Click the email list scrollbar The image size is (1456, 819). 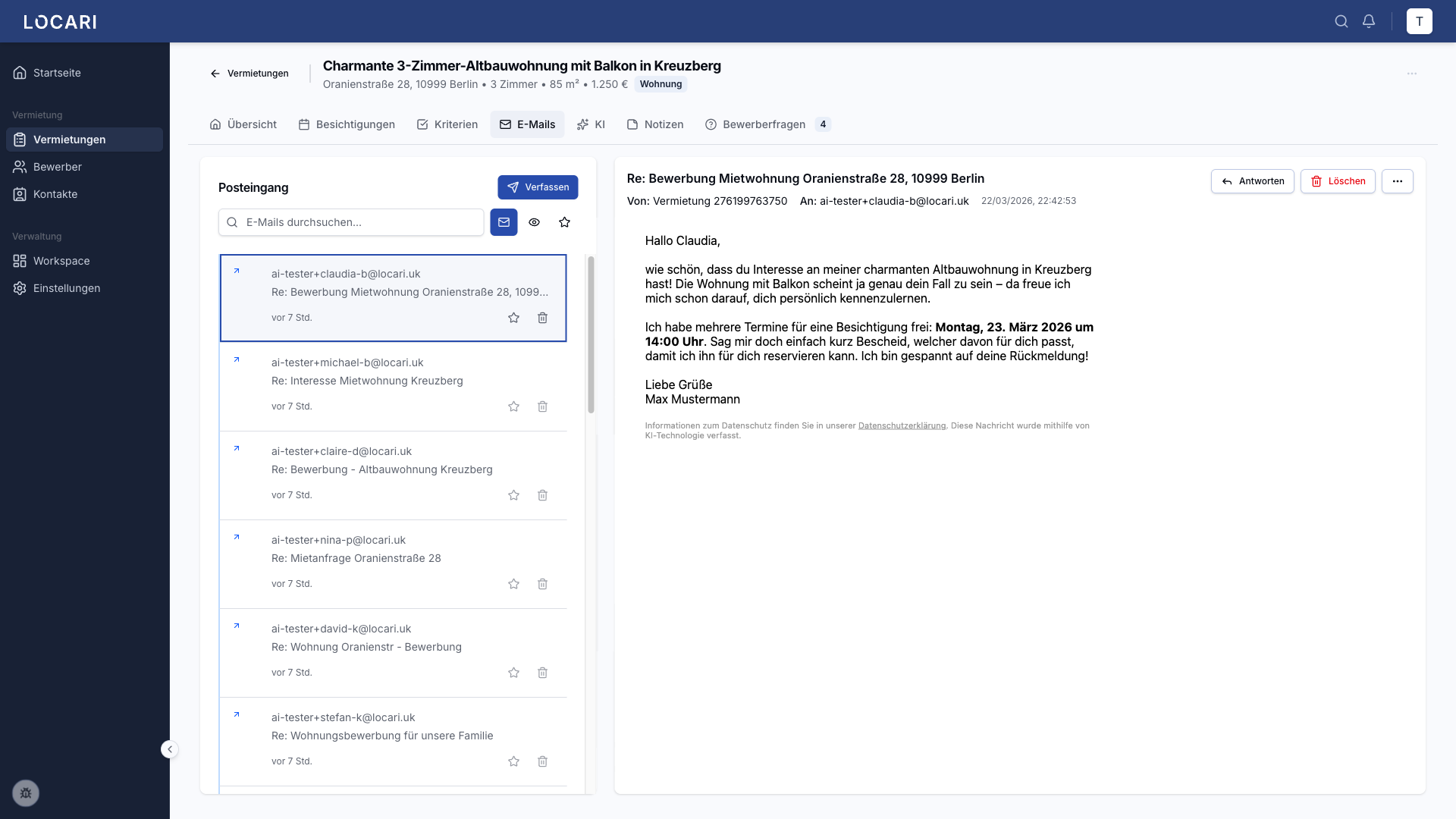point(591,334)
